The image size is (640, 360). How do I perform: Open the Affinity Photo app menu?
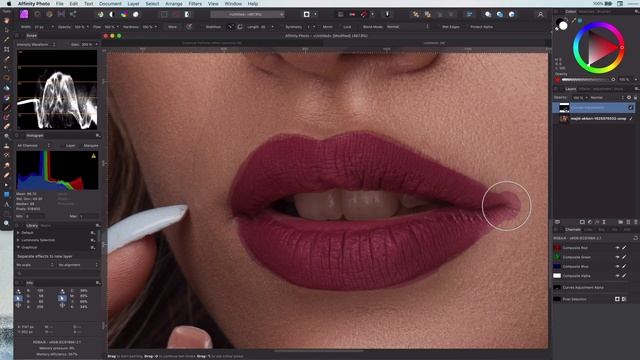click(34, 4)
